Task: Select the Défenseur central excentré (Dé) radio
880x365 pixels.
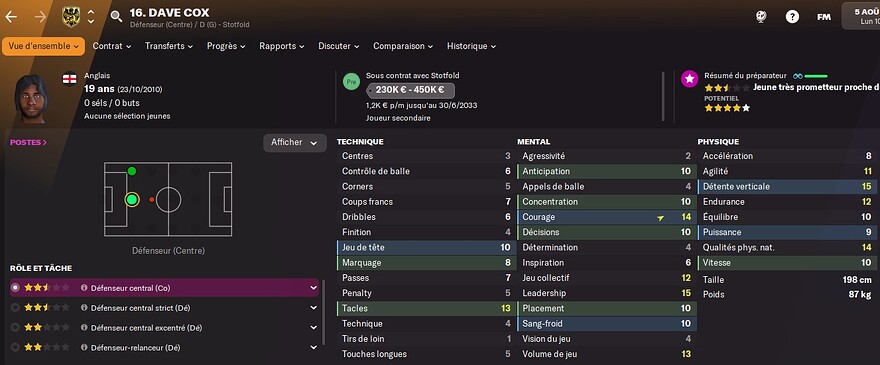Action: (15, 327)
